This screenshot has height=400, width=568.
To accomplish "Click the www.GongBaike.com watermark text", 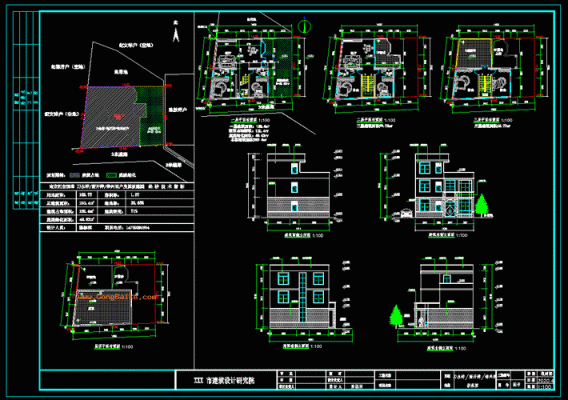I will (117, 297).
